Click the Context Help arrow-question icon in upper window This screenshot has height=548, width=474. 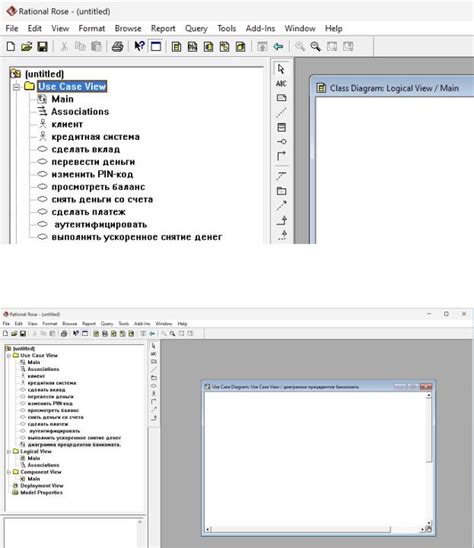pos(139,46)
